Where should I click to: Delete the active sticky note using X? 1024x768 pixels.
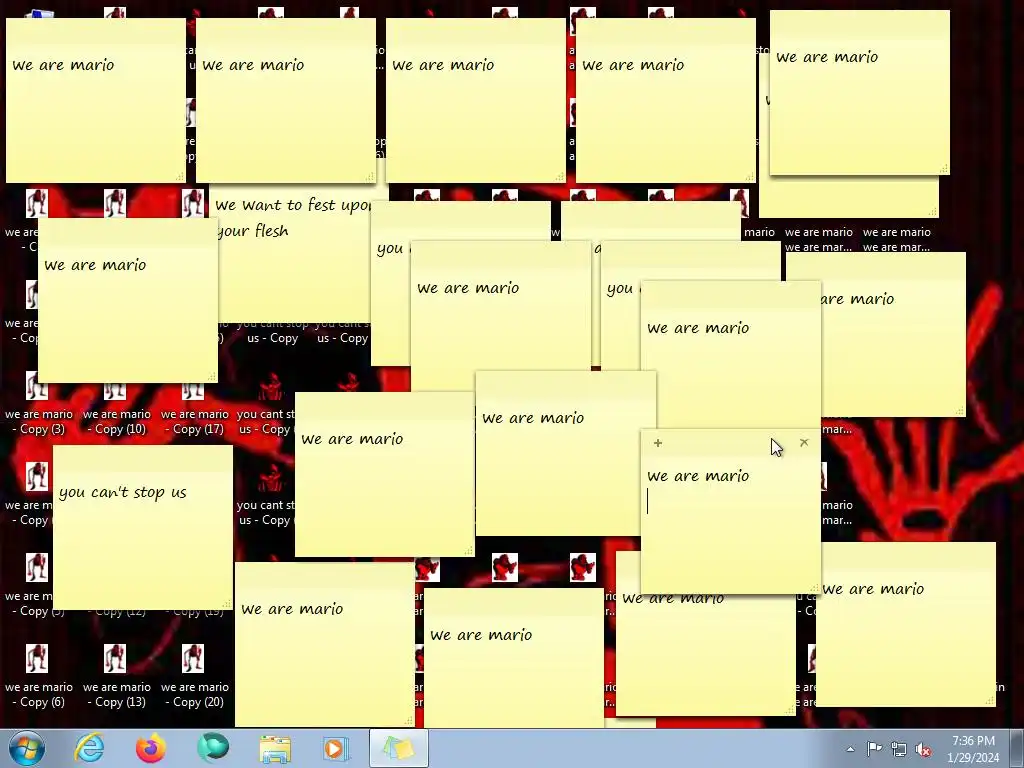pyautogui.click(x=804, y=442)
